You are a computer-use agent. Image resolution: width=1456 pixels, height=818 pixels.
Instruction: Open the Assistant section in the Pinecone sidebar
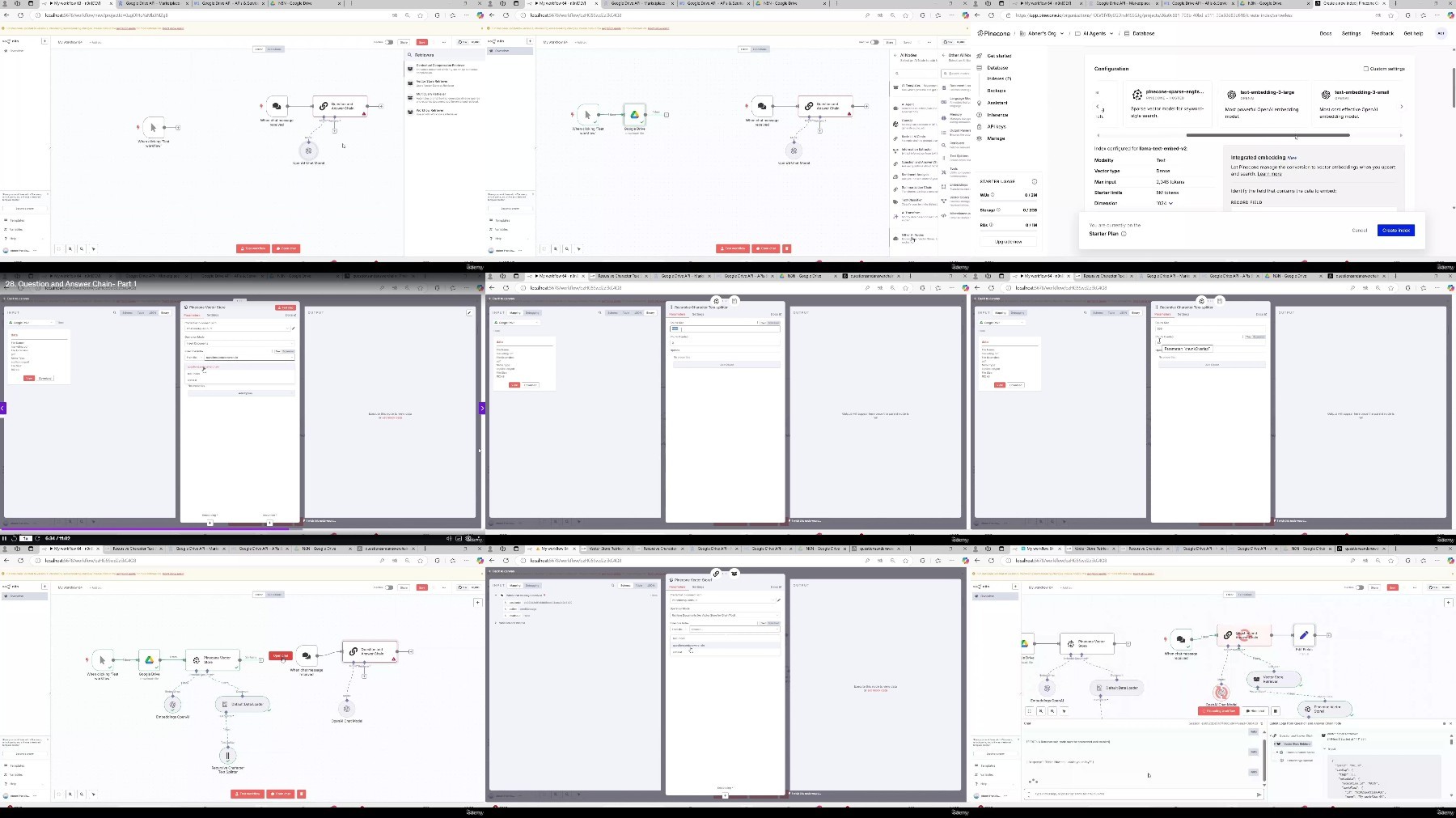tap(997, 103)
